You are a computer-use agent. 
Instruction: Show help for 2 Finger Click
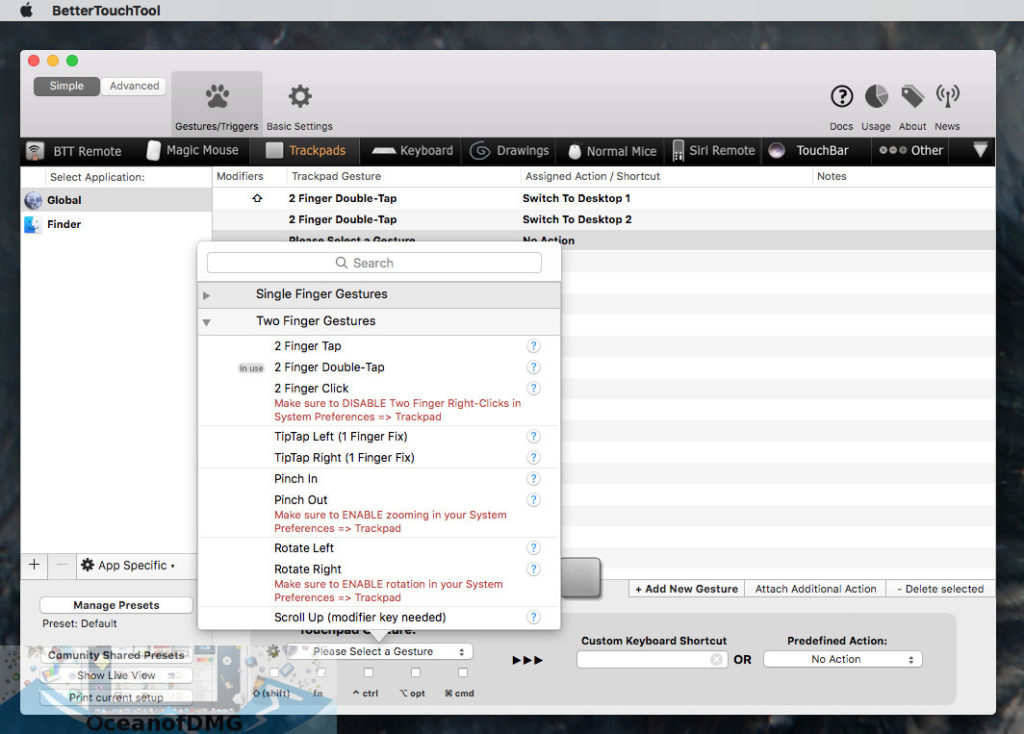[x=534, y=389]
